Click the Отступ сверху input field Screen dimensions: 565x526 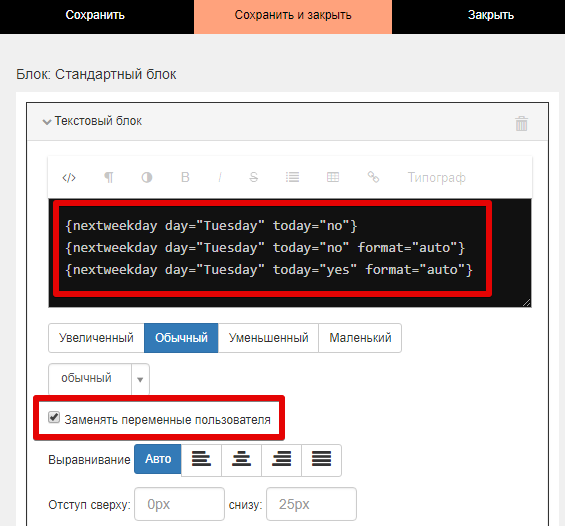[179, 504]
